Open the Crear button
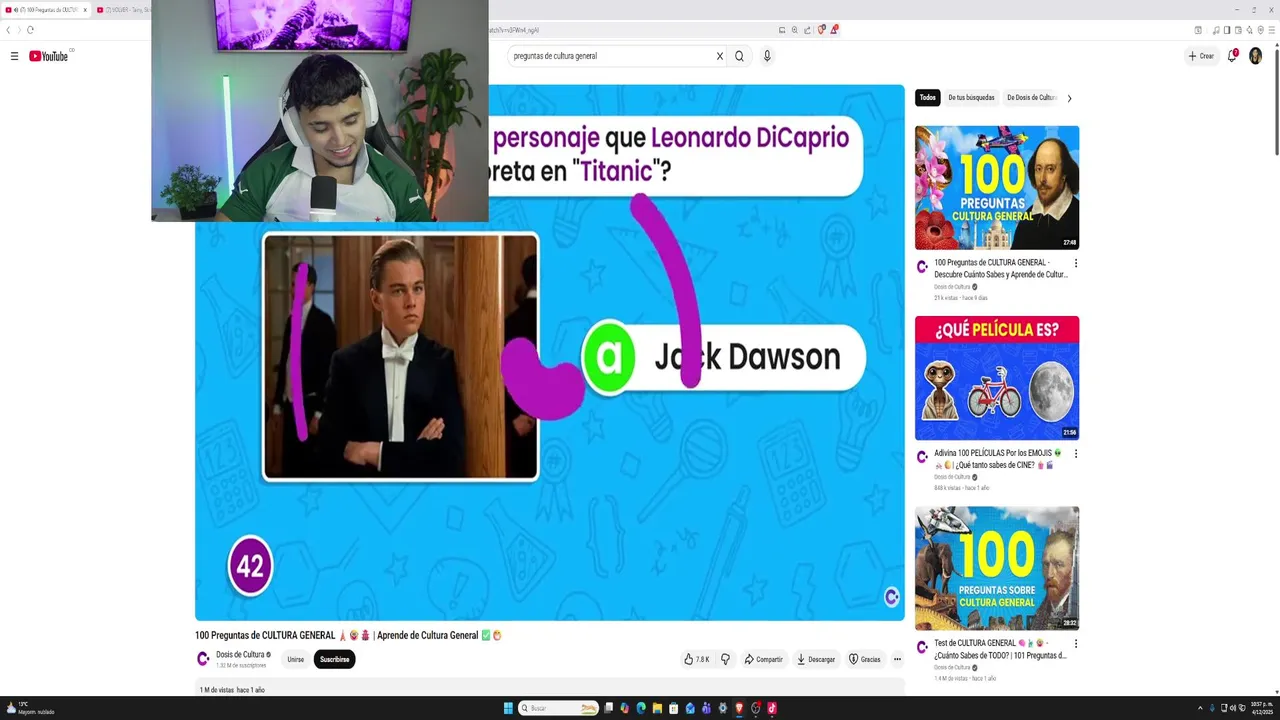Viewport: 1280px width, 720px height. (1201, 56)
